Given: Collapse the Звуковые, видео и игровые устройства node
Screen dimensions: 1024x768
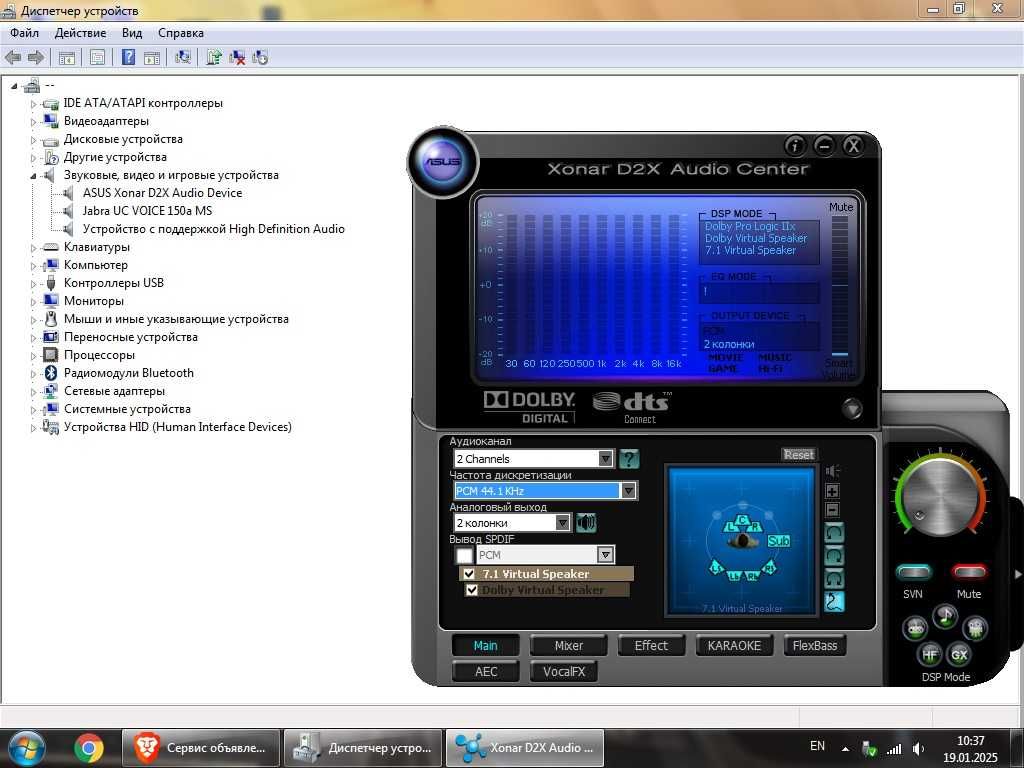Looking at the screenshot, I should pos(33,176).
